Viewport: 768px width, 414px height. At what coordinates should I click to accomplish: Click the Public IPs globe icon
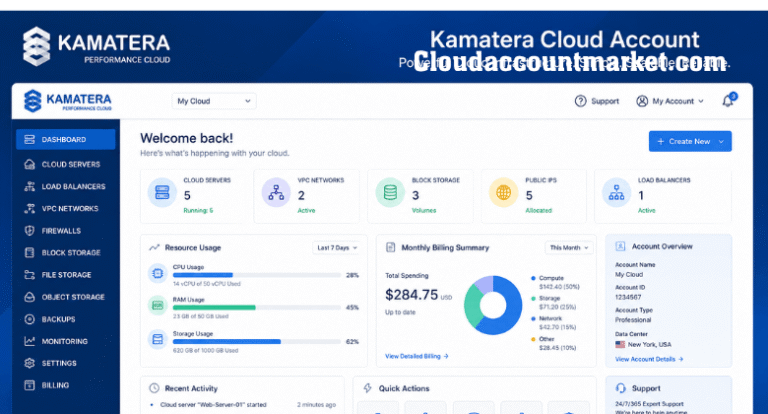[x=503, y=193]
